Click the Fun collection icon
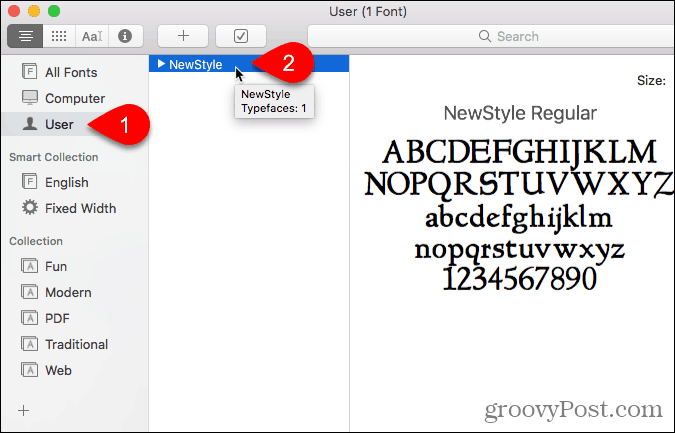This screenshot has height=433, width=675. point(30,266)
